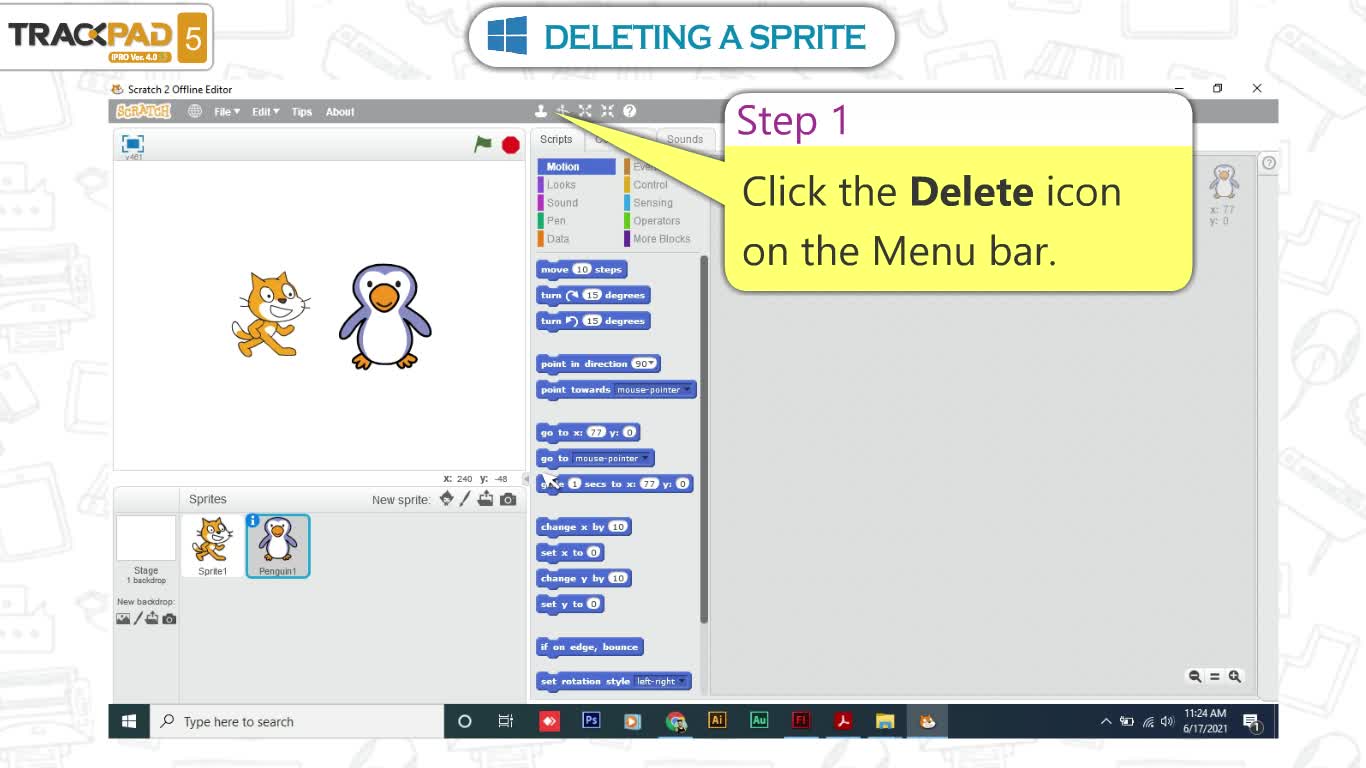Select the Penguin1 thumbnail in the sprites list
This screenshot has height=768, width=1366.
(x=278, y=546)
